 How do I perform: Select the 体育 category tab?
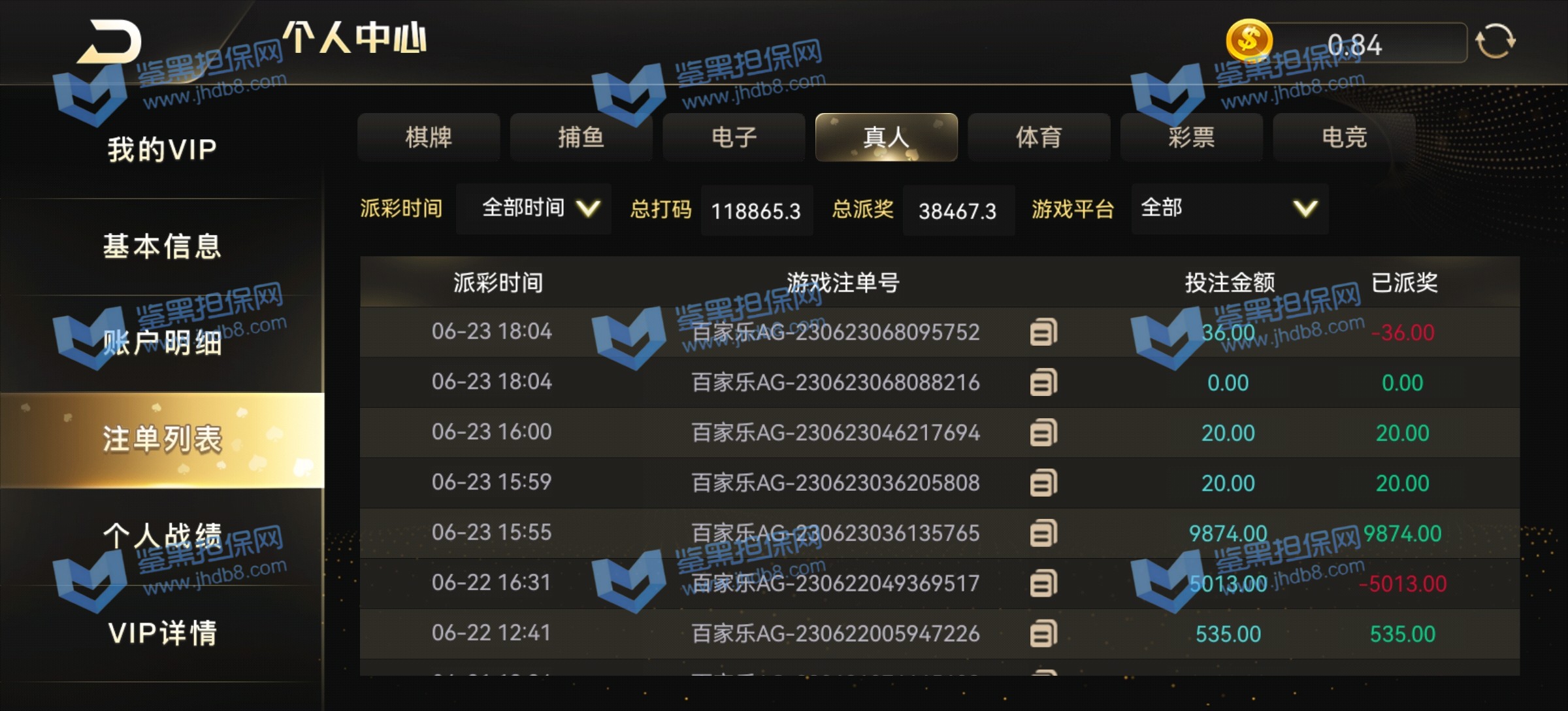(1039, 137)
